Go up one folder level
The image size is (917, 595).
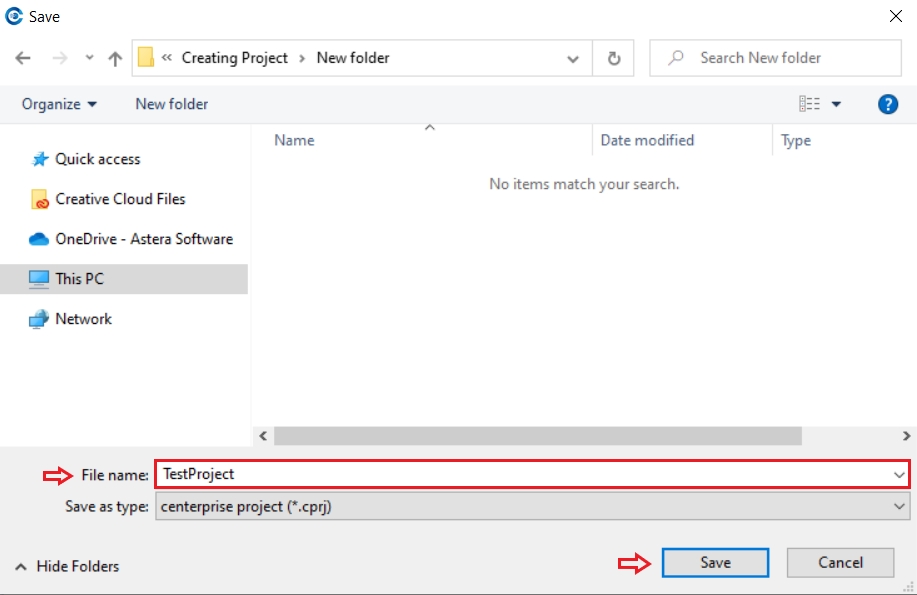pyautogui.click(x=115, y=58)
